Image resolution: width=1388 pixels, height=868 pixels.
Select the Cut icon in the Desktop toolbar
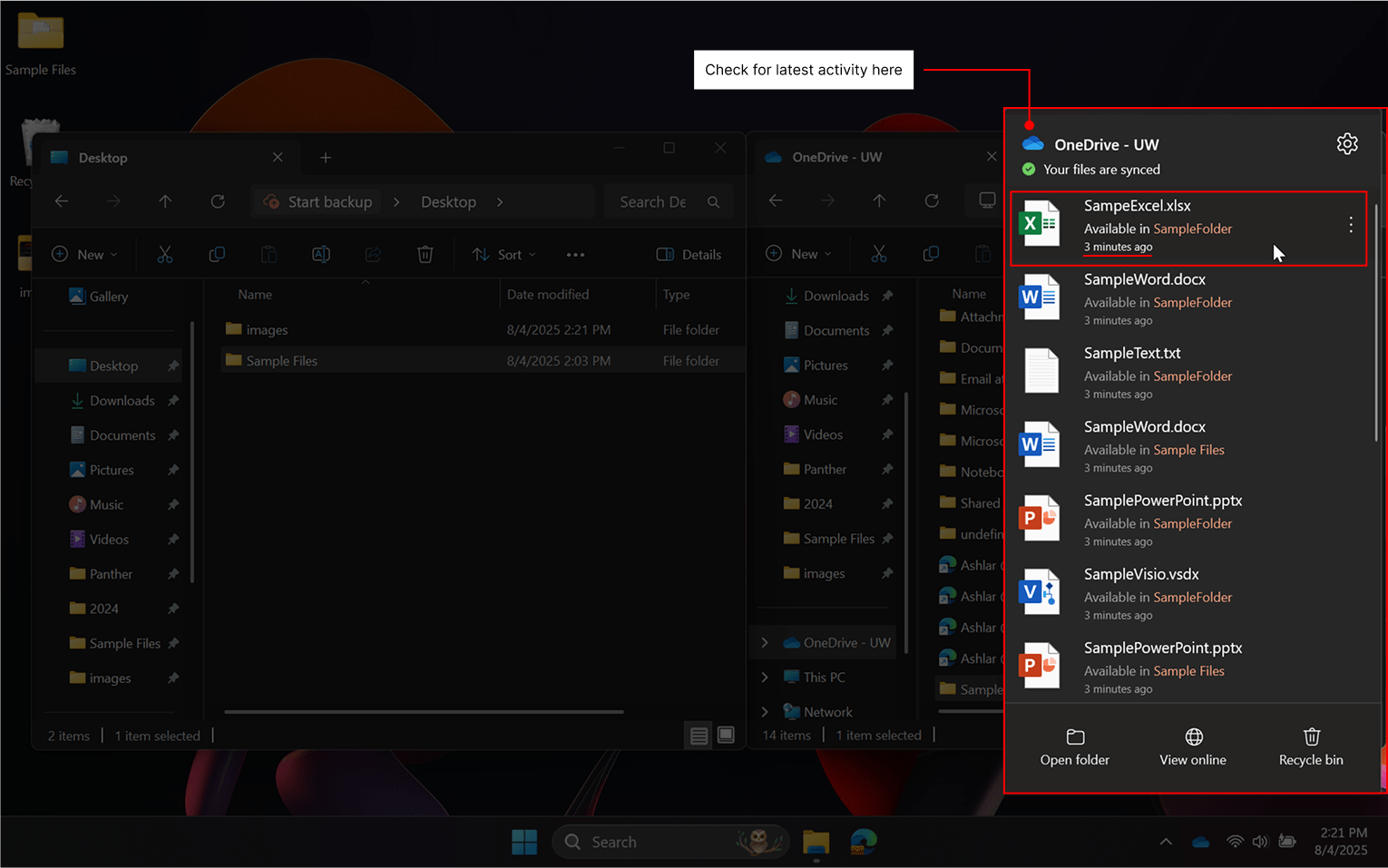click(164, 254)
